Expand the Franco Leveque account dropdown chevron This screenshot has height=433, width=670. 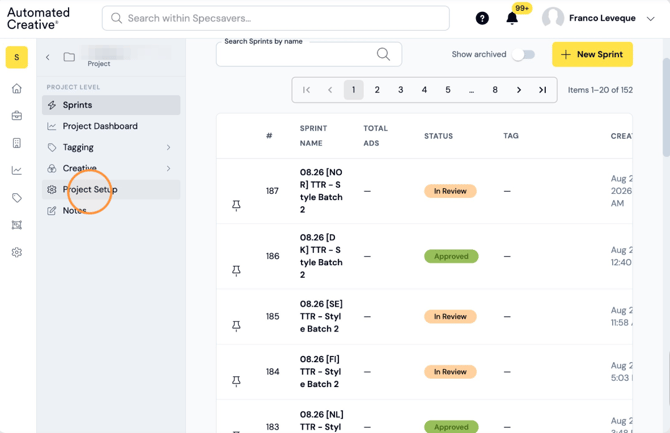coord(650,19)
